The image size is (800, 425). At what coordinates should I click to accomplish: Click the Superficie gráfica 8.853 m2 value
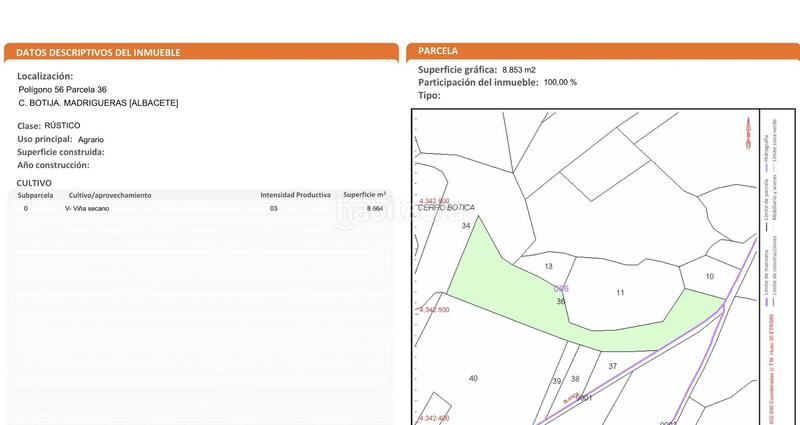[x=519, y=69]
